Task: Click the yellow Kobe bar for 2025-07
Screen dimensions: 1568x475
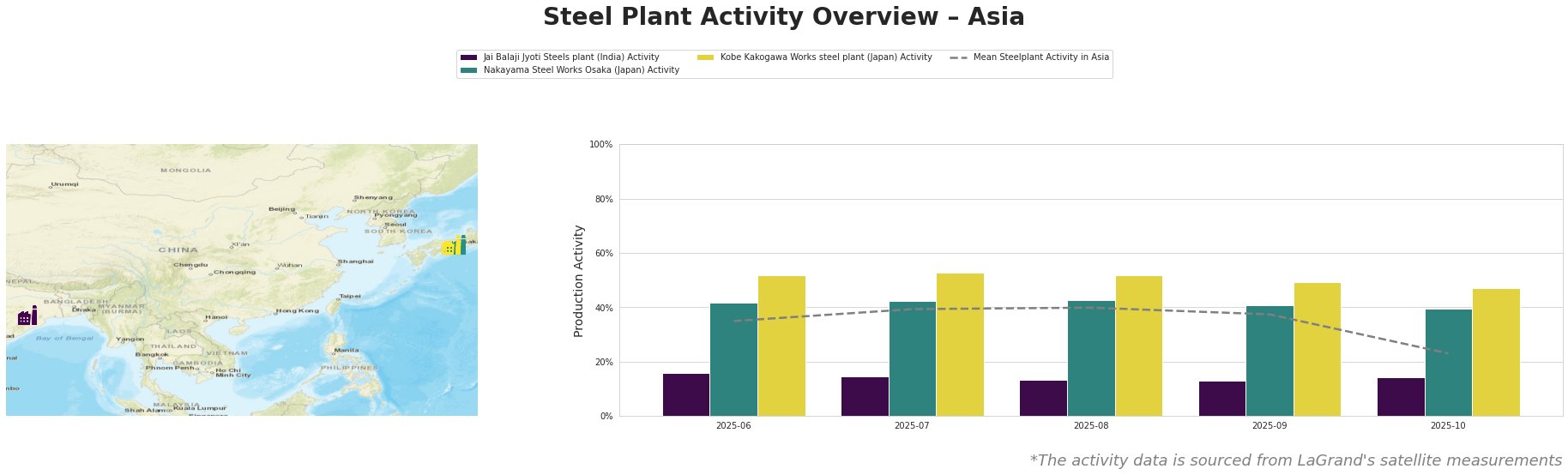Action: tap(960, 345)
